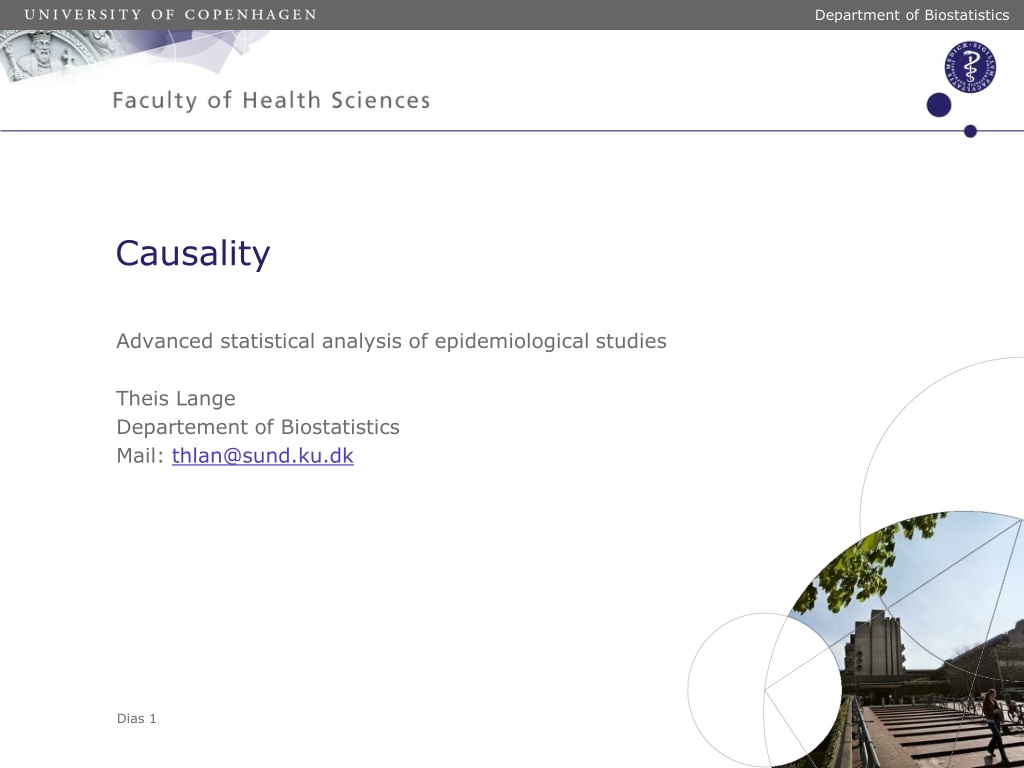1024x768 pixels.
Task: Click the Causality slide title
Action: [x=193, y=253]
